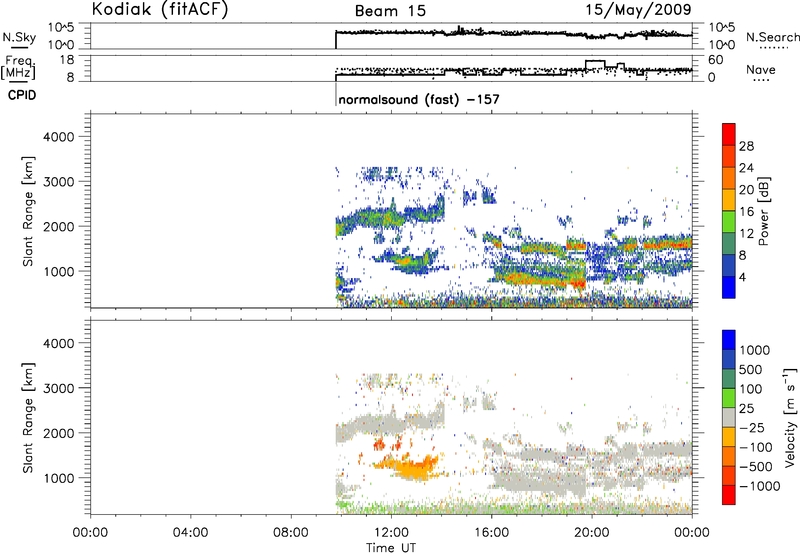The image size is (800, 554).
Task: Click the 'Time UT' axis label
Action: pos(391,548)
